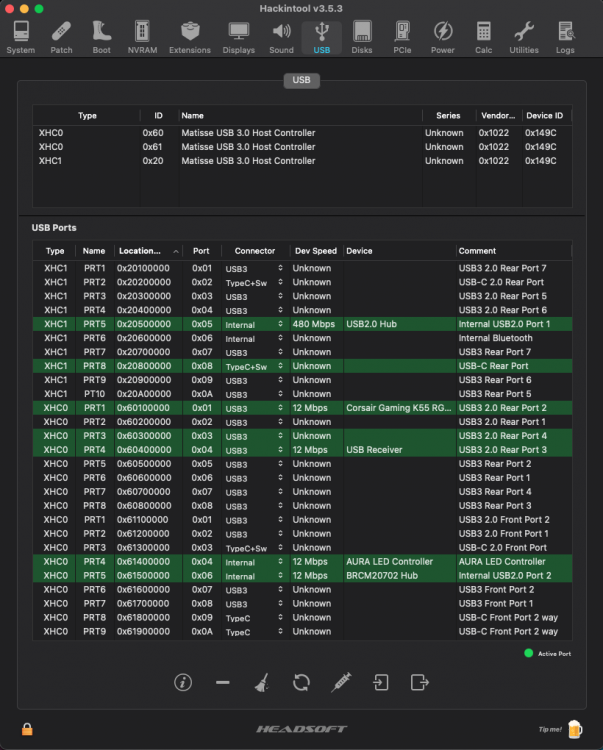Click the Tip me beer icon

575,729
